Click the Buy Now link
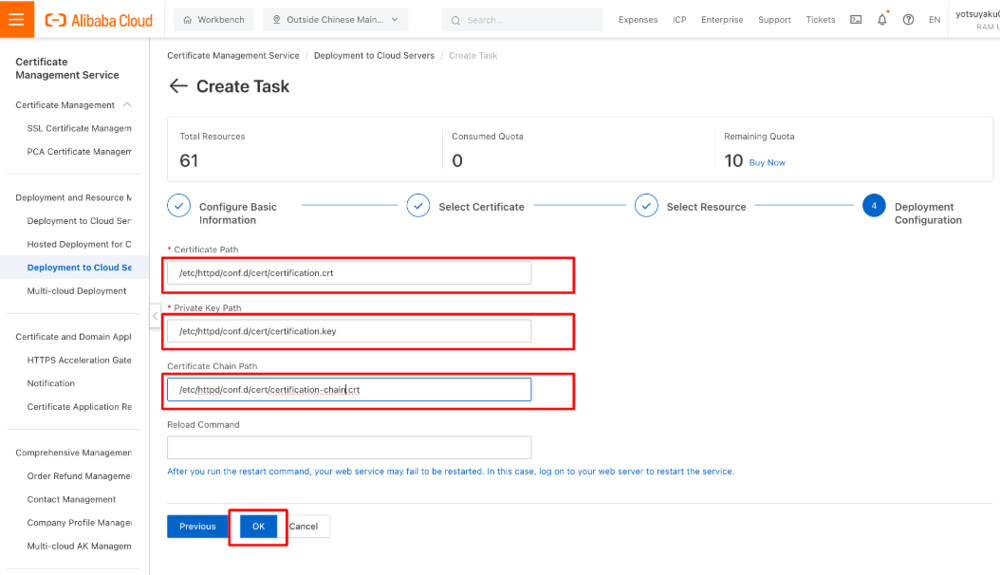 [767, 163]
